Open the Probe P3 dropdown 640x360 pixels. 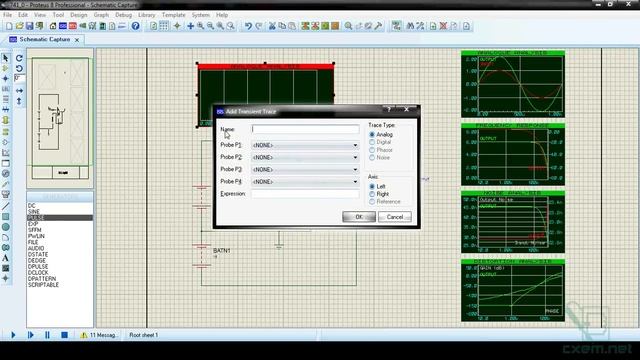pyautogui.click(x=305, y=169)
